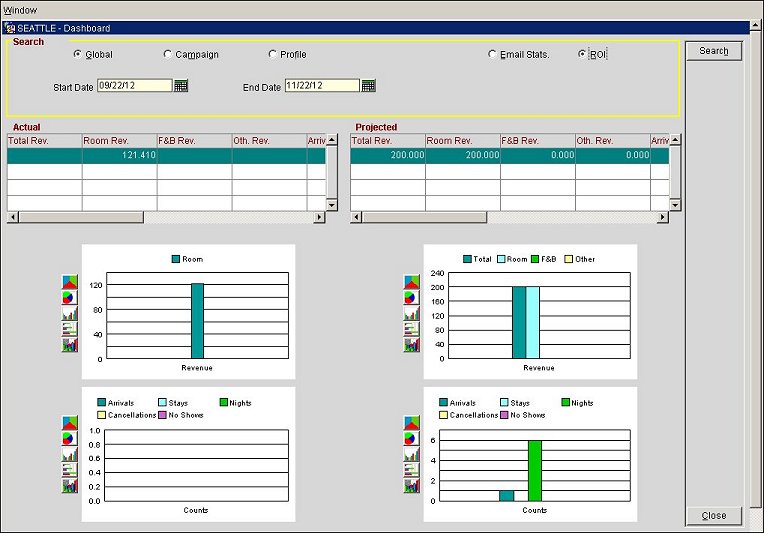The image size is (764, 533).
Task: Switch Actual Counts chart to pie chart type
Action: [x=70, y=438]
